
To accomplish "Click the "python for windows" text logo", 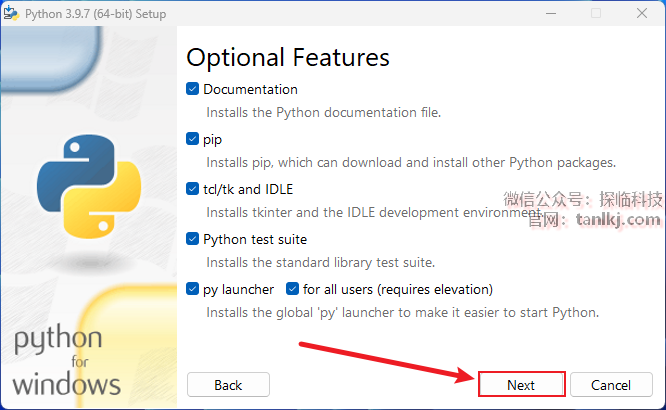I will tap(66, 360).
